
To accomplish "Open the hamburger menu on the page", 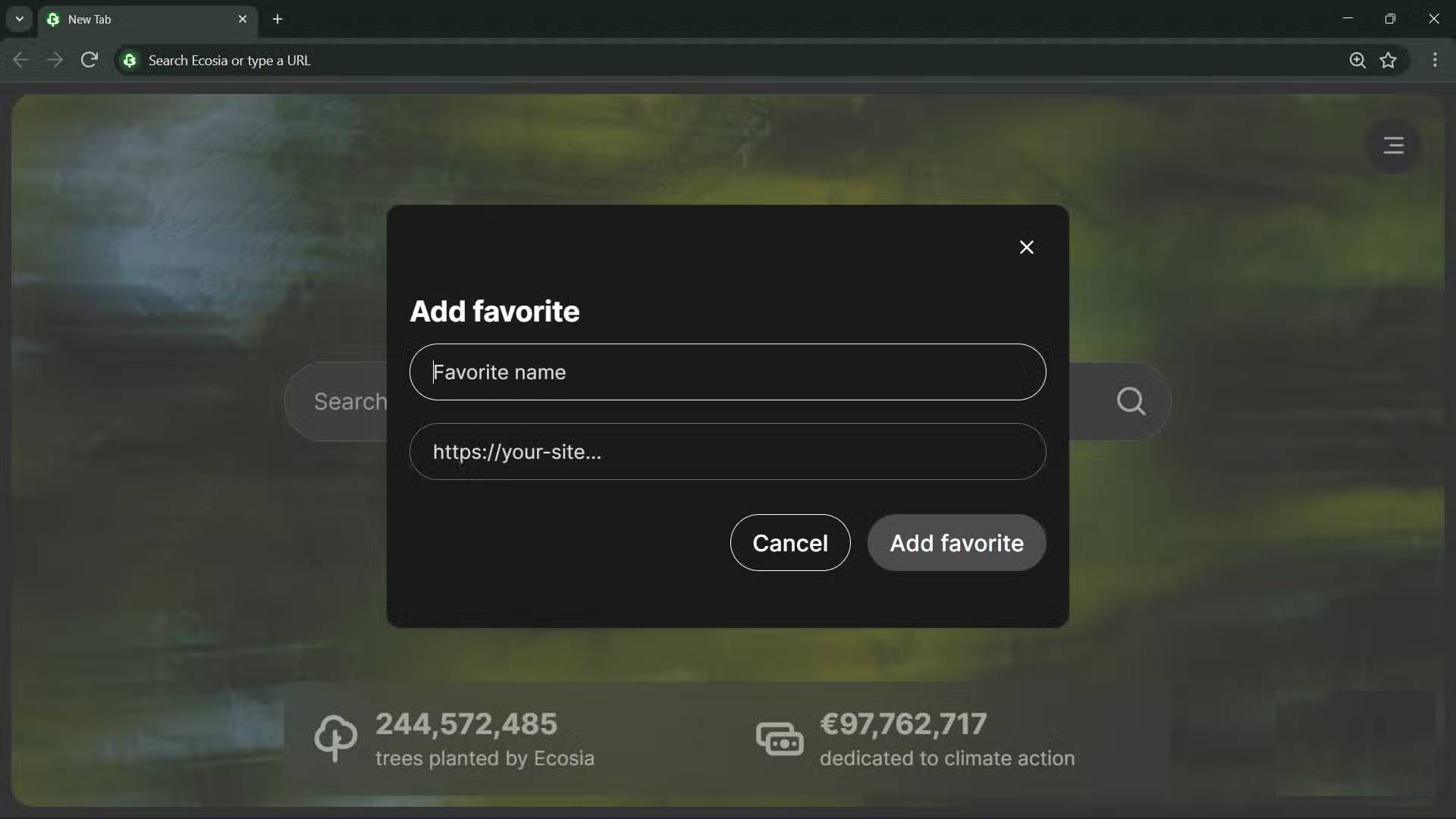I will (1393, 145).
